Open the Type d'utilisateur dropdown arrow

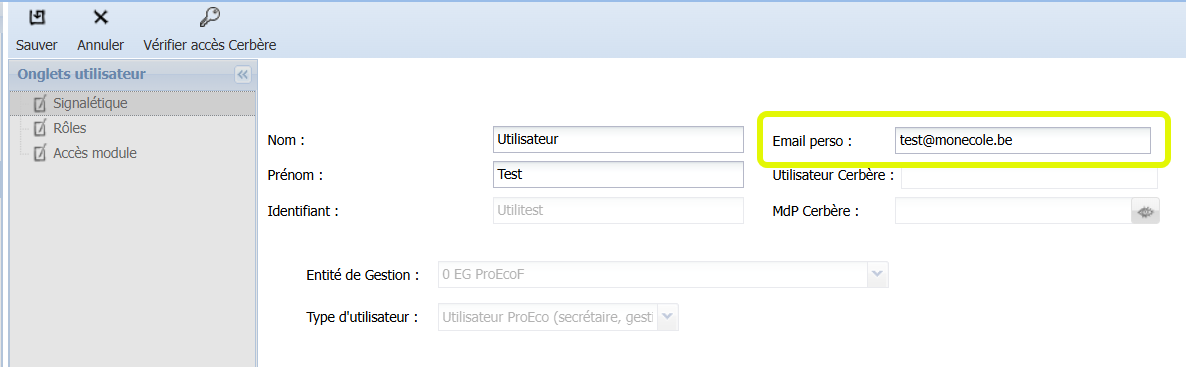pyautogui.click(x=669, y=318)
